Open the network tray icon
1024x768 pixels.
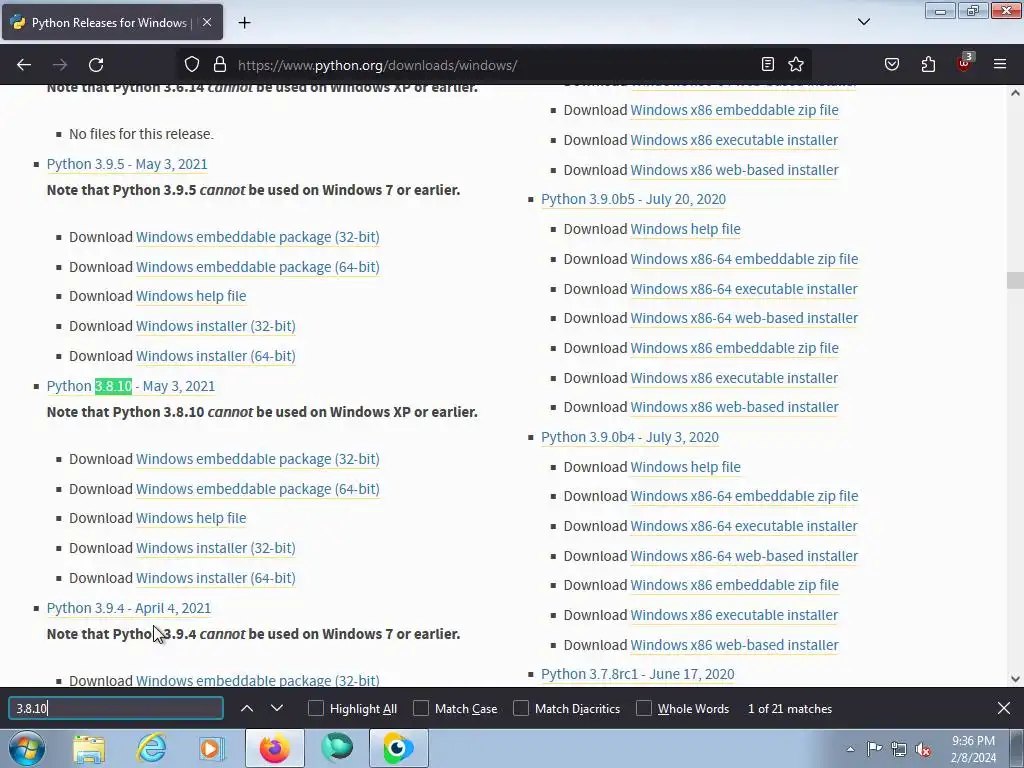[x=899, y=749]
